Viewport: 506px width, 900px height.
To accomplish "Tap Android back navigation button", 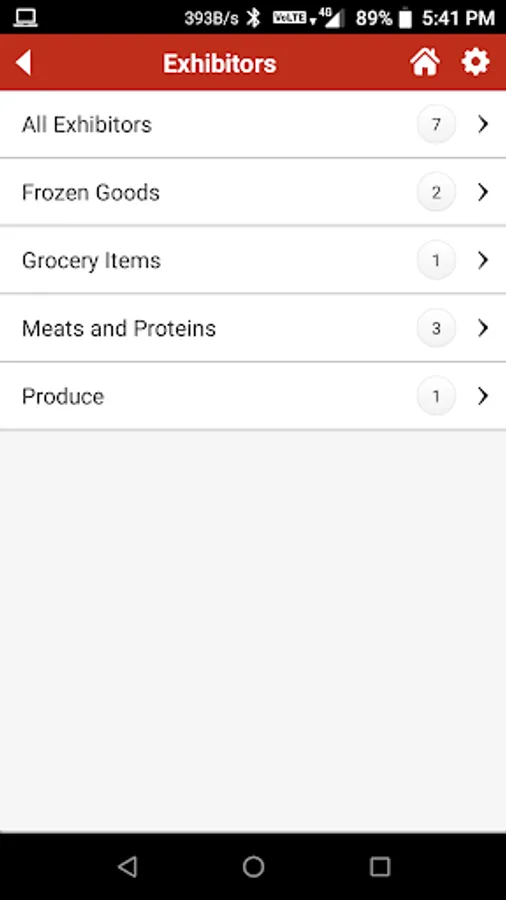I will [127, 866].
